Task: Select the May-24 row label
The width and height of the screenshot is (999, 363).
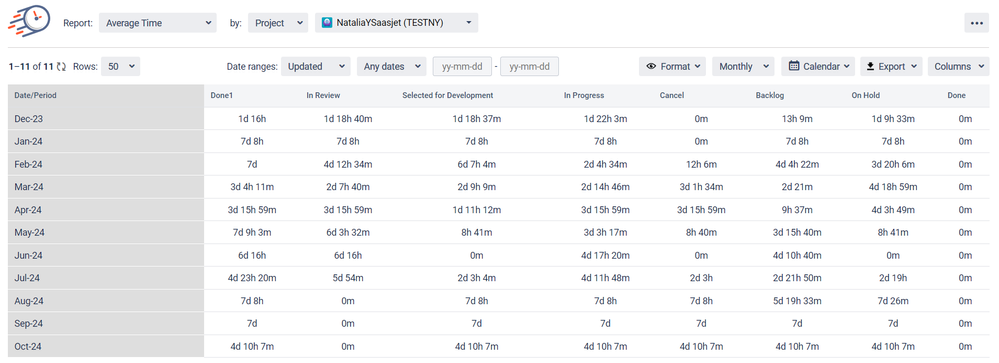Action: pos(29,232)
